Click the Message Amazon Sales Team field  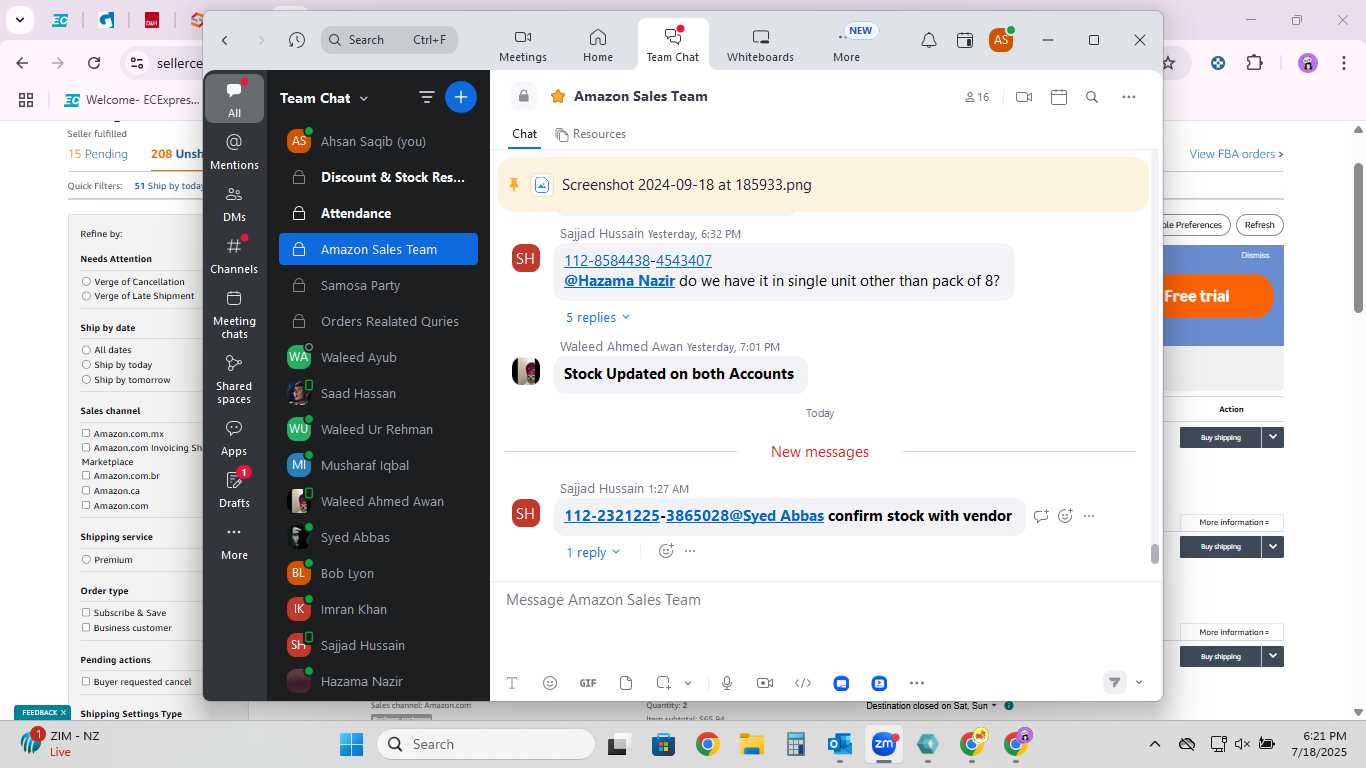825,600
